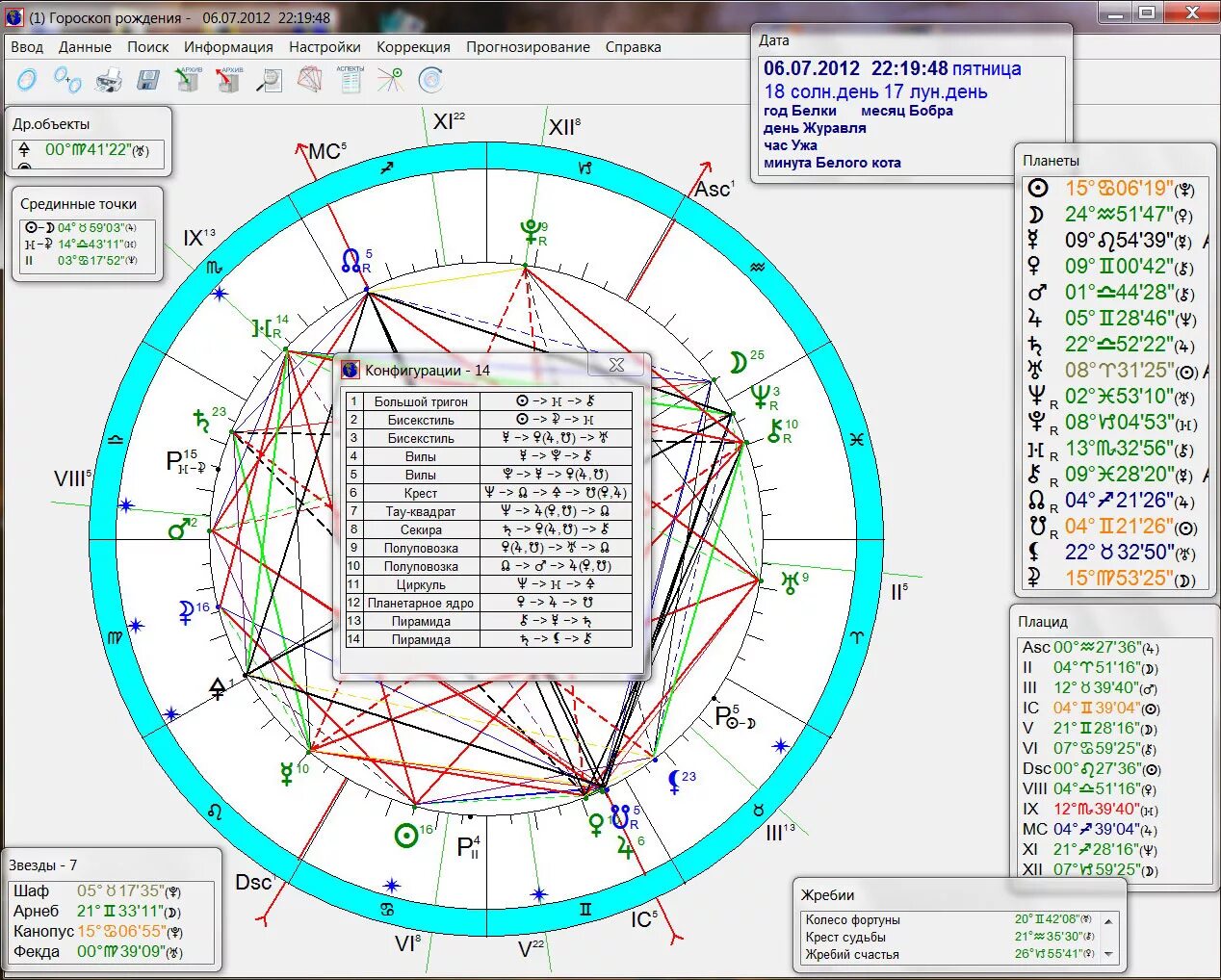Select the blue Lilith crescent glyph

click(x=674, y=783)
